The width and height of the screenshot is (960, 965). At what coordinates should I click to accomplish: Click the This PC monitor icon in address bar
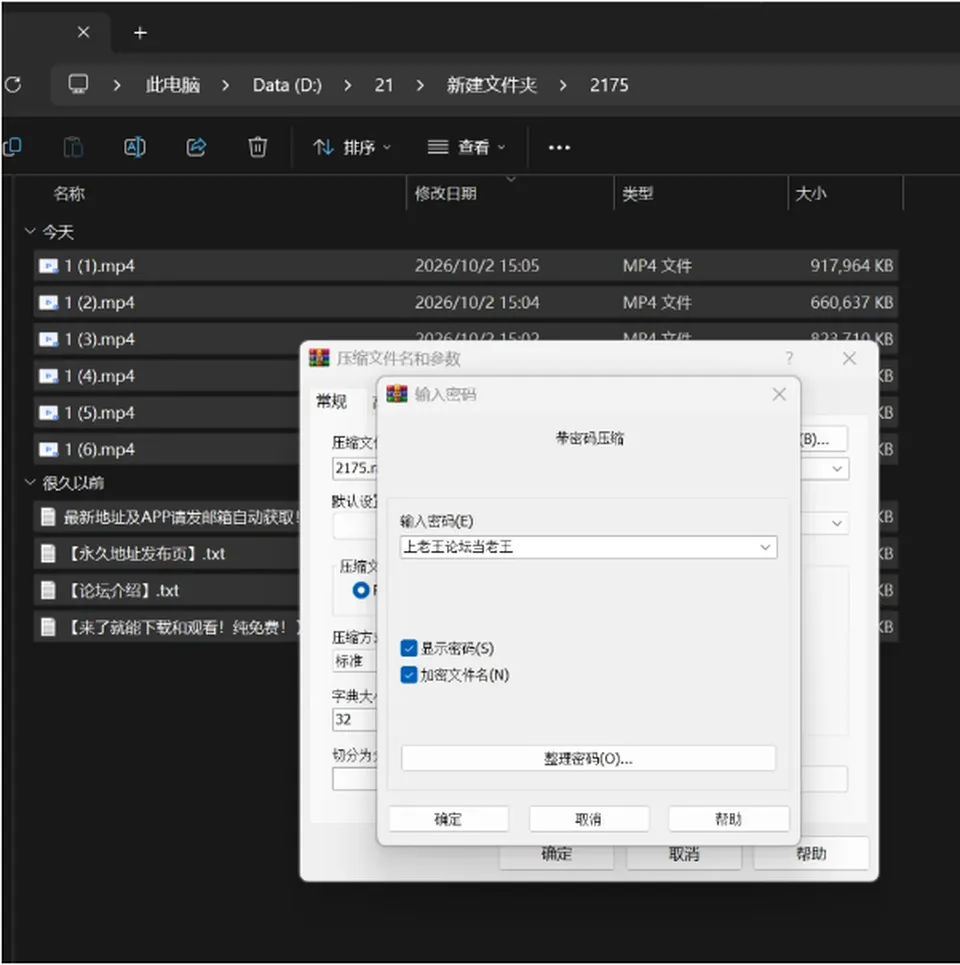pos(78,84)
